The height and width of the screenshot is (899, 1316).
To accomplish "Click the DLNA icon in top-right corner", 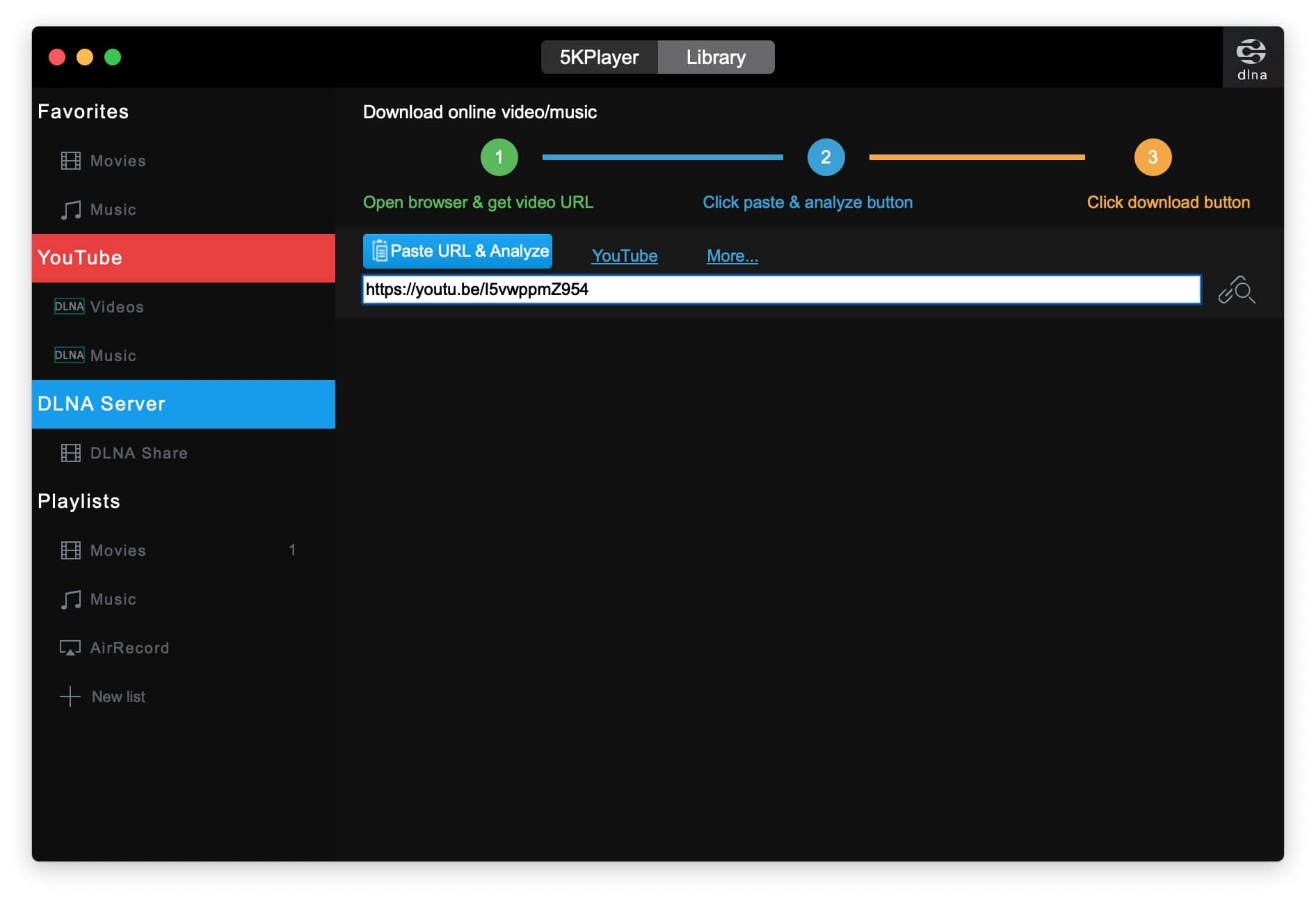I will point(1252,58).
